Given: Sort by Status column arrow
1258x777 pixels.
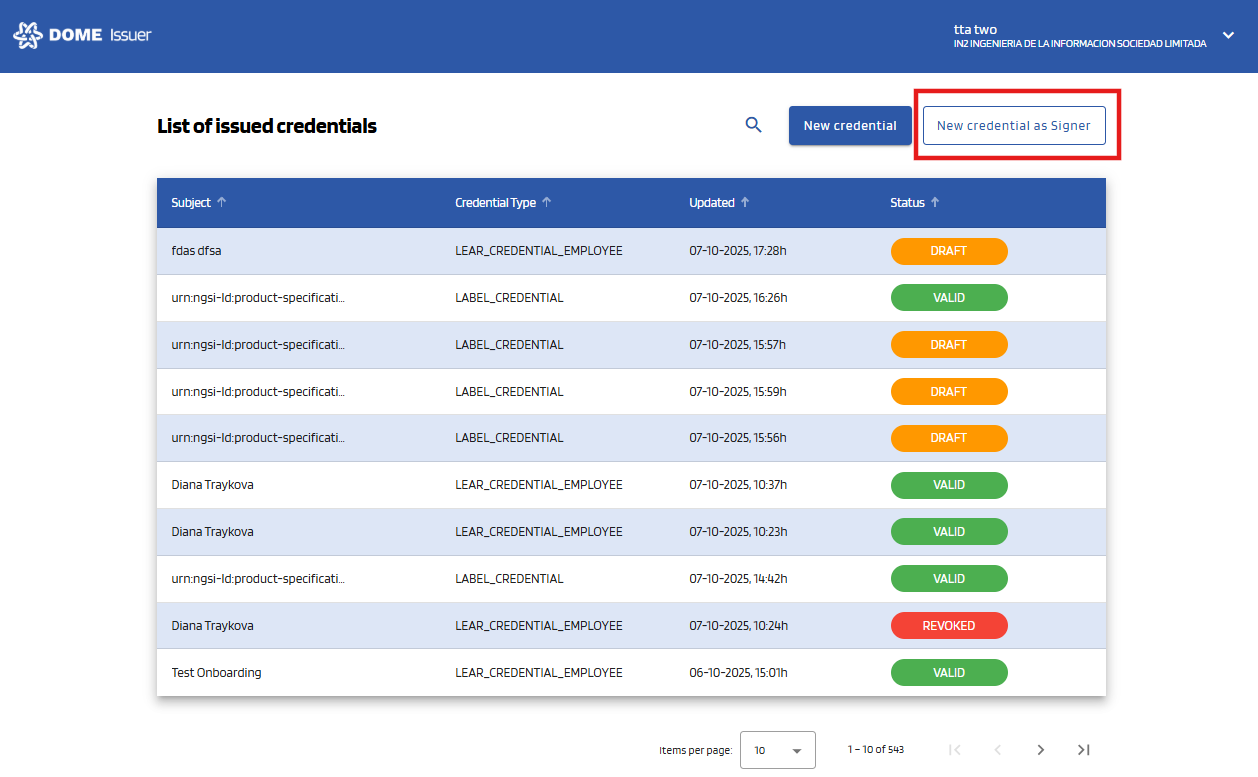Looking at the screenshot, I should 935,202.
